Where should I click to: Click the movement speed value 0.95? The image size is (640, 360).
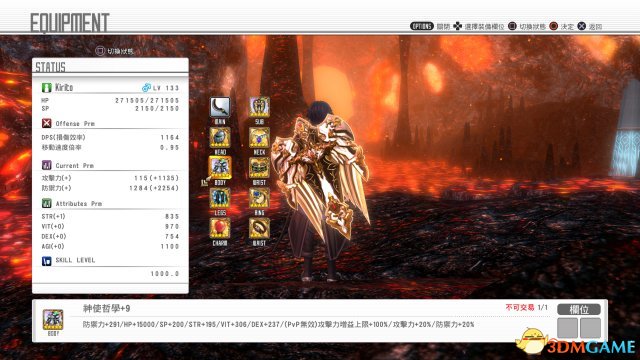pos(170,147)
